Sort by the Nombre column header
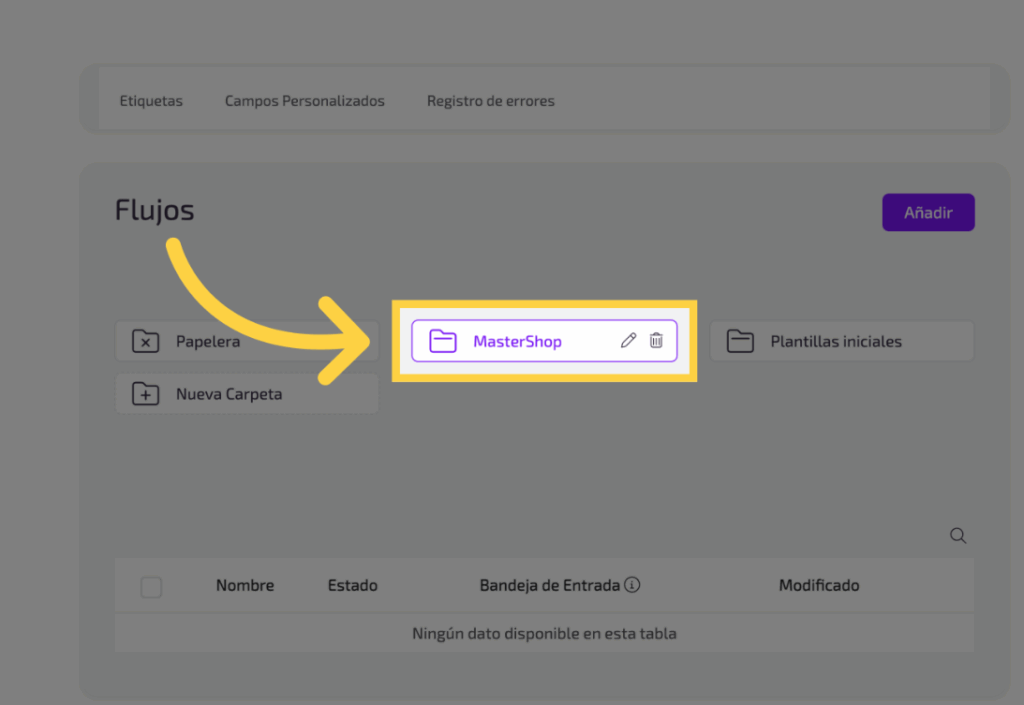The image size is (1024, 705). pyautogui.click(x=245, y=586)
